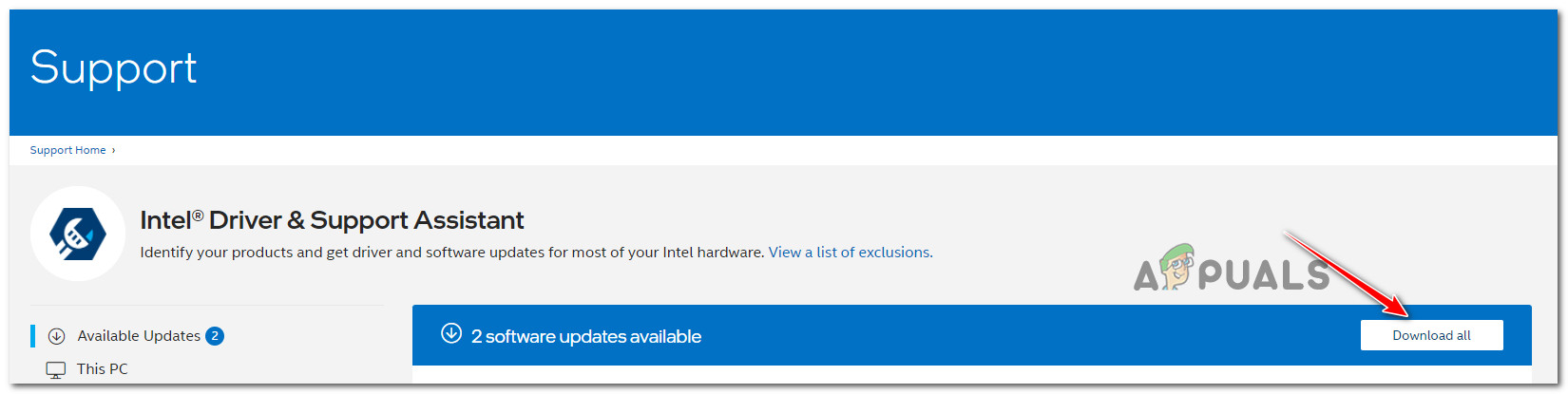This screenshot has height=394, width=1568.
Task: Click the blue badge showing 2 updates
Action: 215,336
